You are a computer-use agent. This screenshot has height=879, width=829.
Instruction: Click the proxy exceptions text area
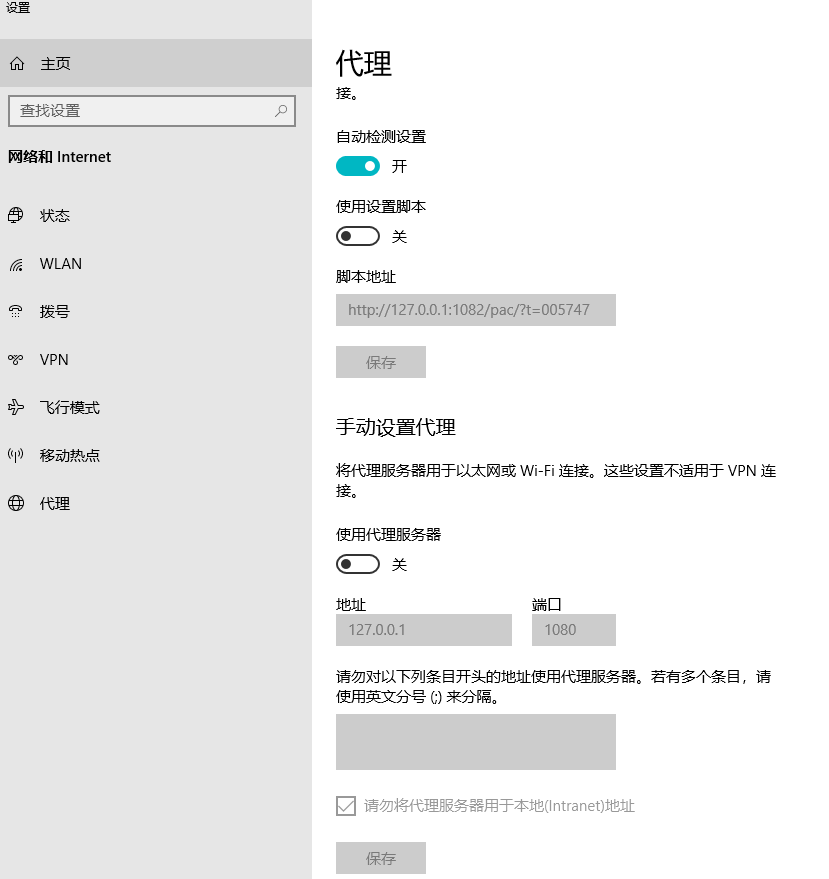(x=476, y=742)
